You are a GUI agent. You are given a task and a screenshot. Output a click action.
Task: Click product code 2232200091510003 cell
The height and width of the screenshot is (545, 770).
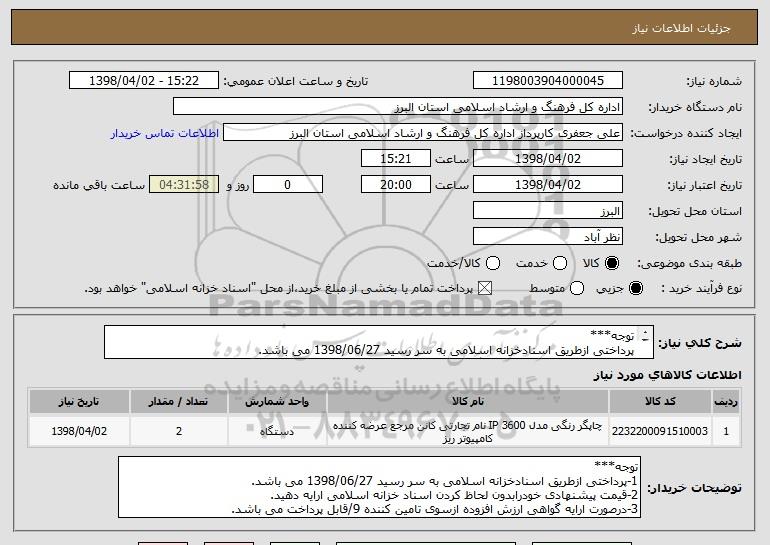[x=660, y=431]
